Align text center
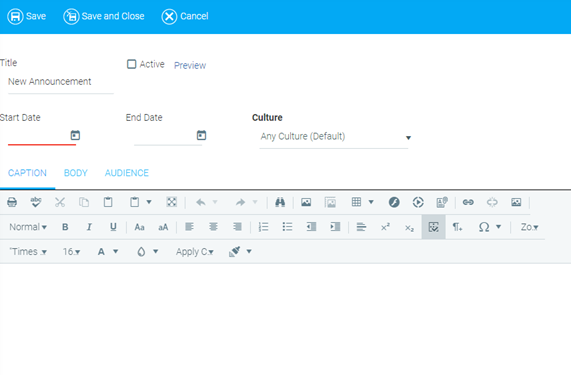Viewport: 571px width, 375px height. [x=213, y=227]
